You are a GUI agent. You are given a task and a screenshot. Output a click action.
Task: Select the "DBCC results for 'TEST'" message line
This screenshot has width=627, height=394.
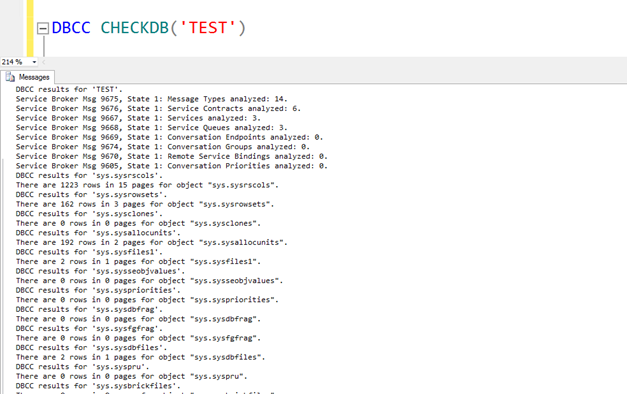(x=69, y=89)
